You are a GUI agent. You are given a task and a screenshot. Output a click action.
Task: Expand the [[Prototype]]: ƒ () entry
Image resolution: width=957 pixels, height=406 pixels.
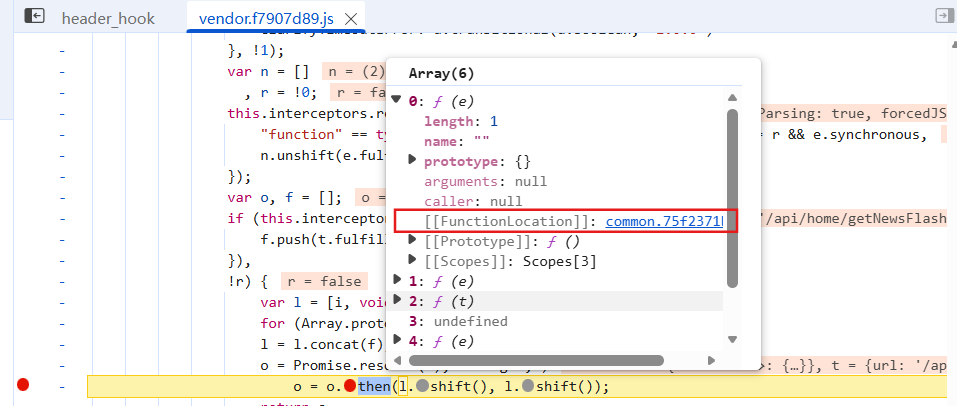click(412, 241)
